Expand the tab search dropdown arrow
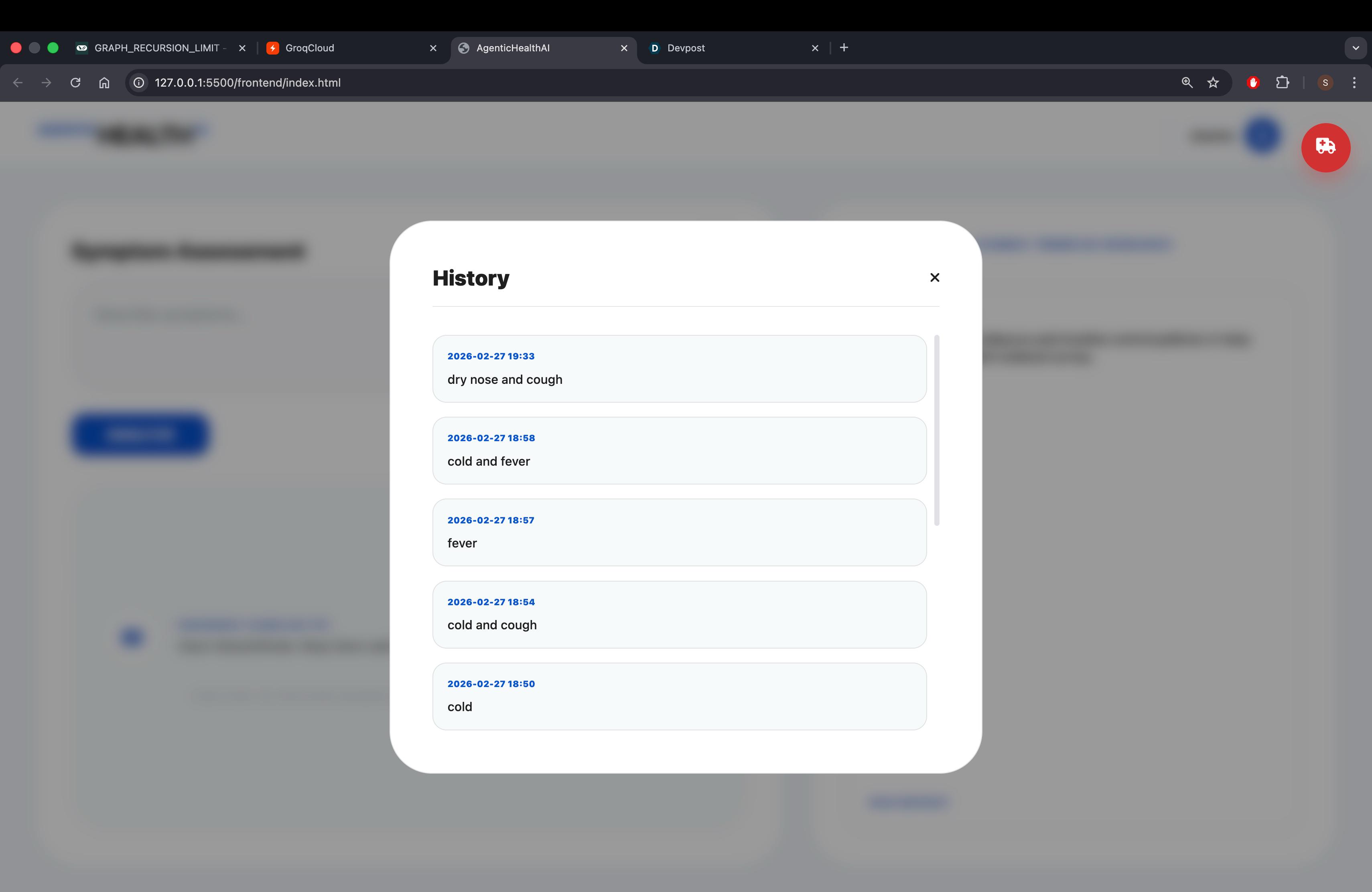1372x892 pixels. (x=1355, y=48)
